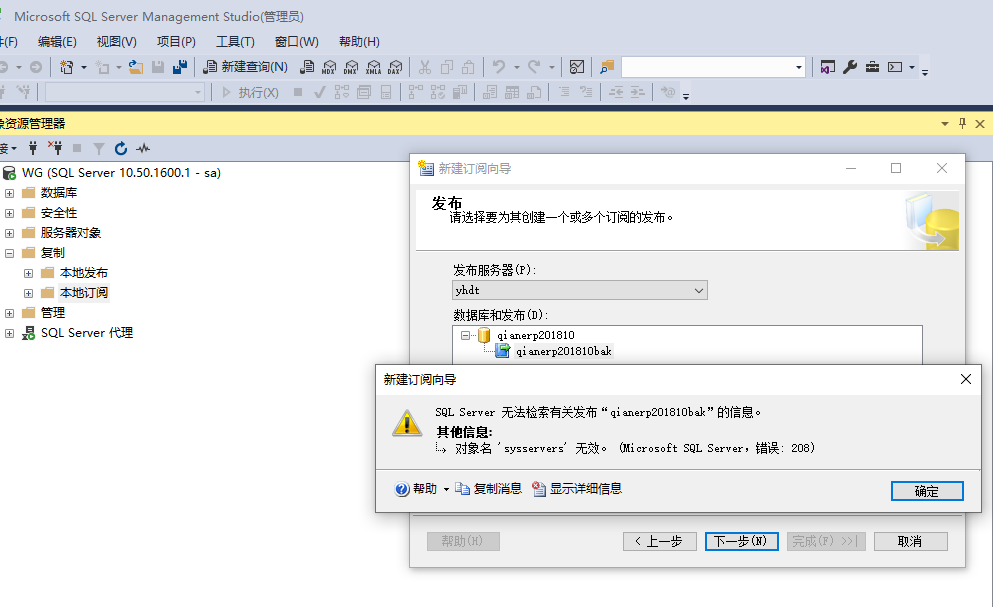Open a new XMLA query
The height and width of the screenshot is (607, 993).
(374, 67)
